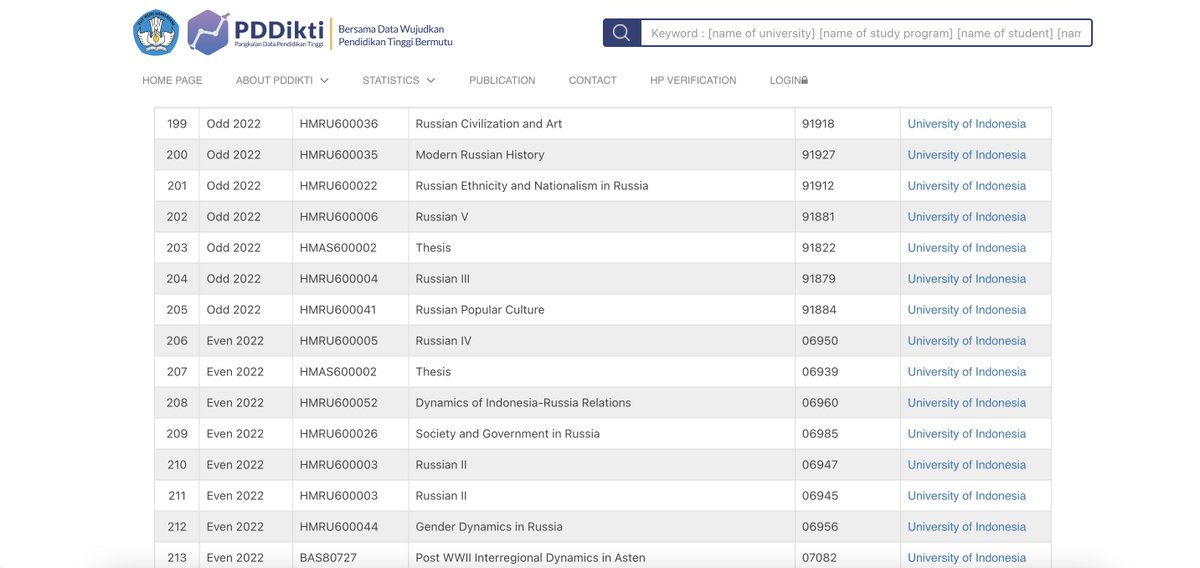This screenshot has width=1200, height=568.
Task: Select class number 06950
Action: pos(820,341)
